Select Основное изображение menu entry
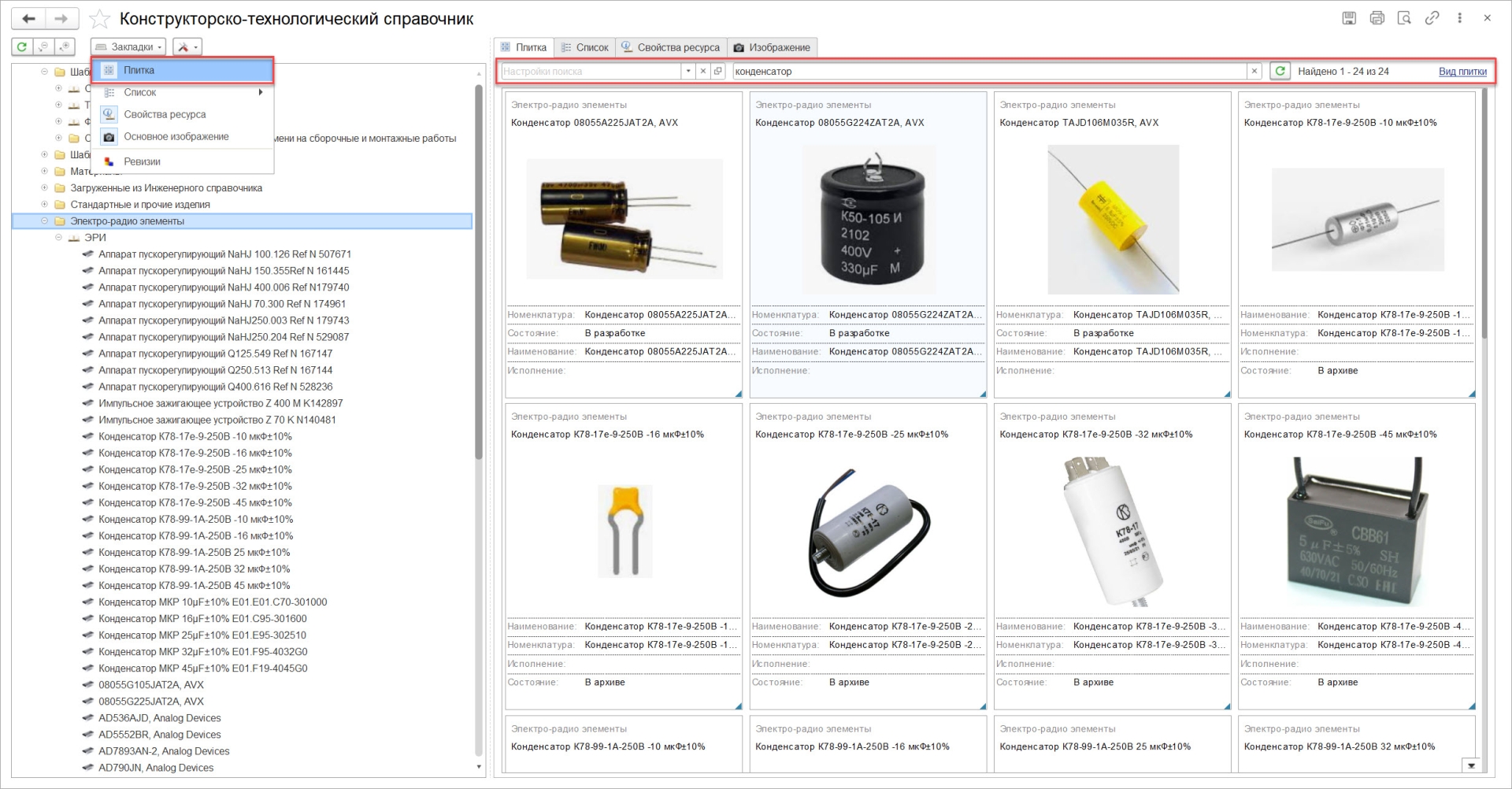 click(x=183, y=136)
